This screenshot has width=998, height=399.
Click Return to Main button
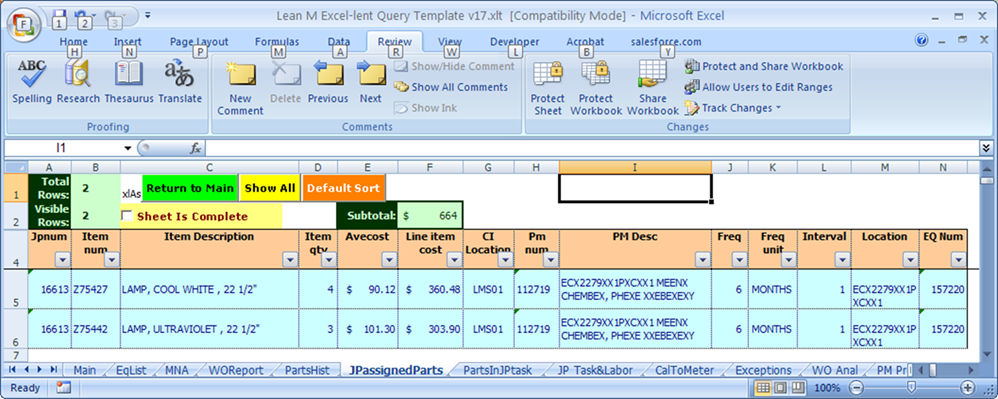pyautogui.click(x=190, y=188)
